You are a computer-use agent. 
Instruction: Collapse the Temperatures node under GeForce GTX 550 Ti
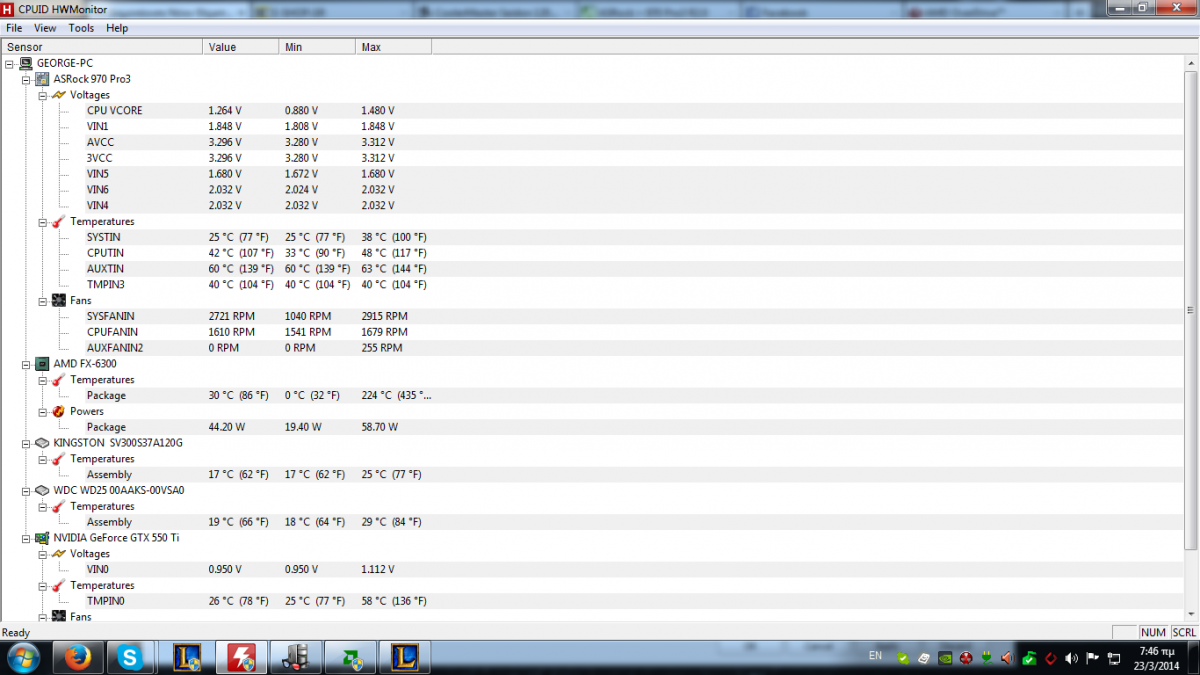[42, 585]
